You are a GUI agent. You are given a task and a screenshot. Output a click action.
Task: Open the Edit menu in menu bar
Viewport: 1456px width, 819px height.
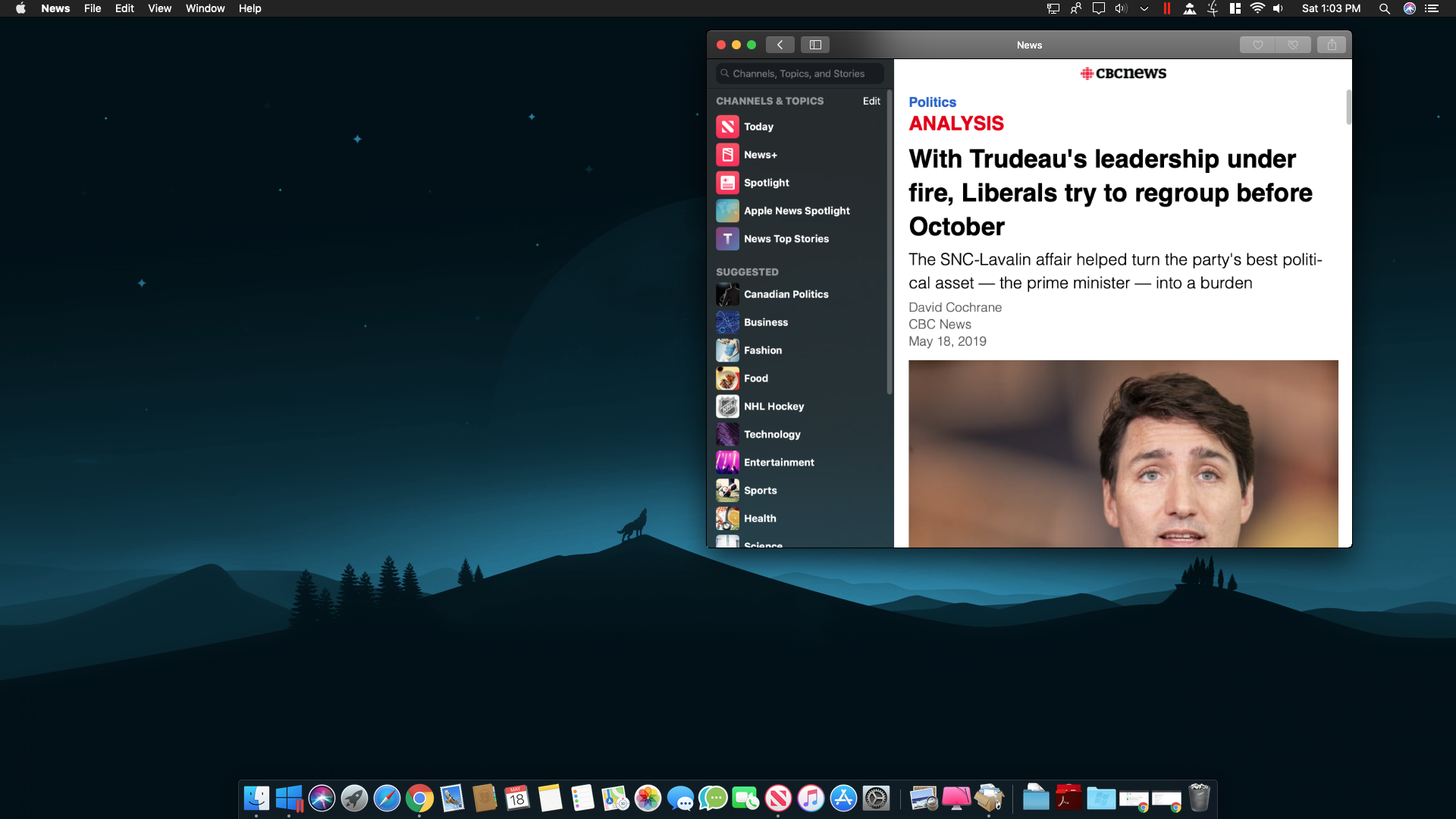[x=124, y=8]
